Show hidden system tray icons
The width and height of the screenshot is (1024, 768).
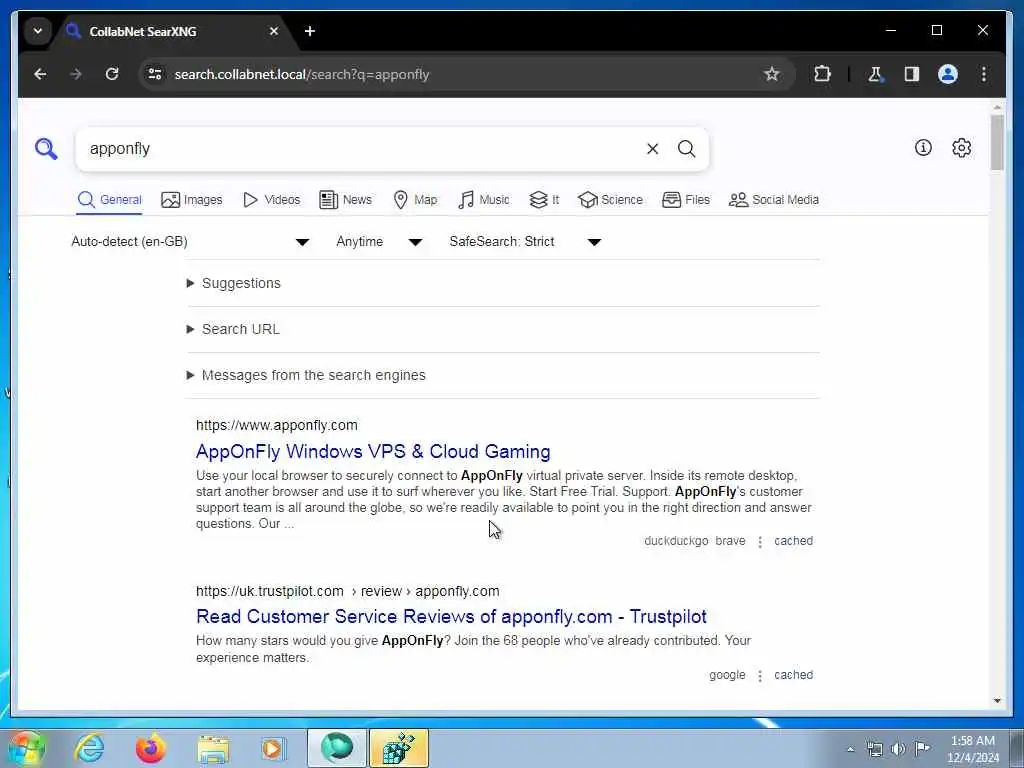click(850, 749)
